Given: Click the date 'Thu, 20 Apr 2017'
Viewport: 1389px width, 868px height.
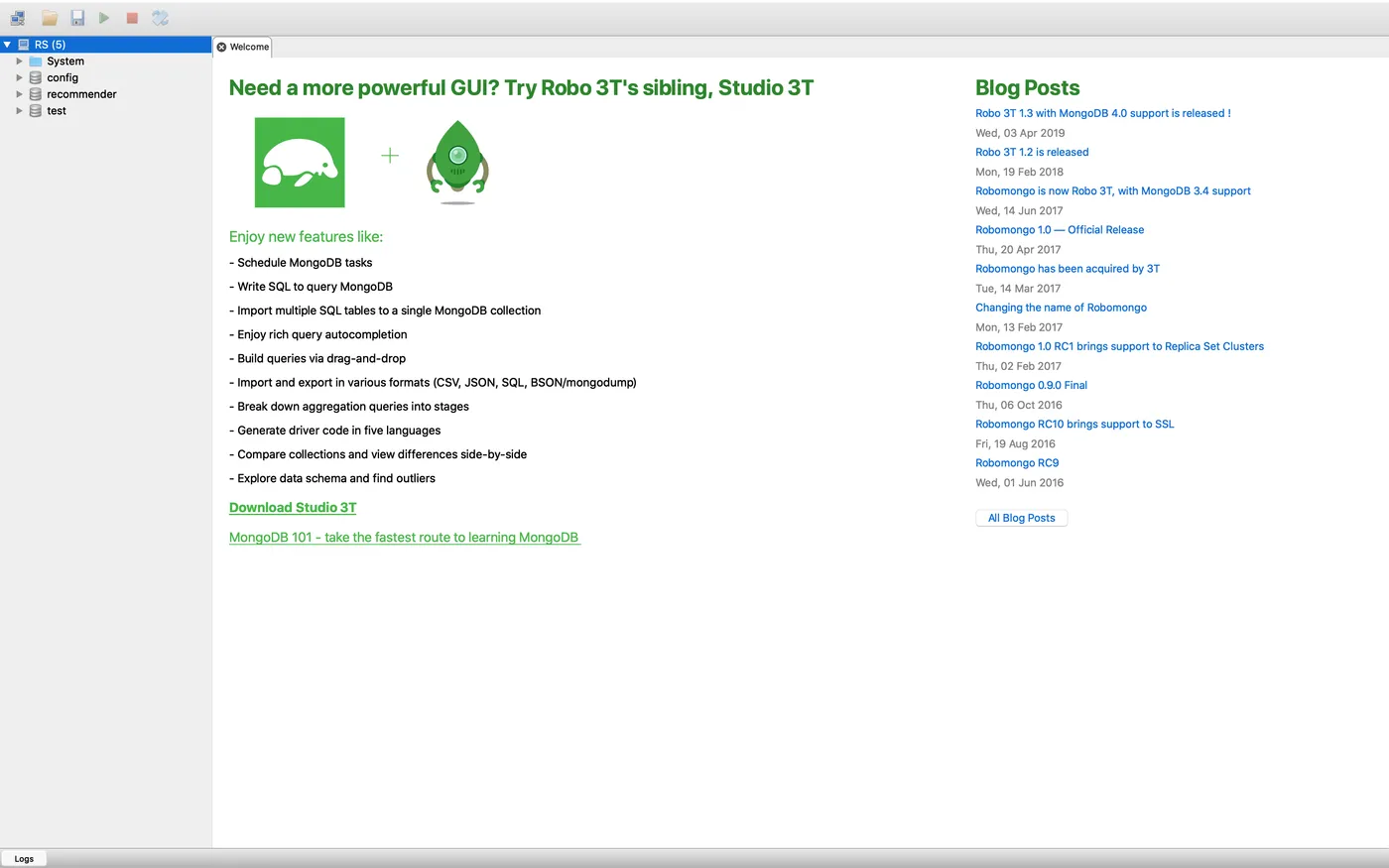Looking at the screenshot, I should click(x=1018, y=249).
